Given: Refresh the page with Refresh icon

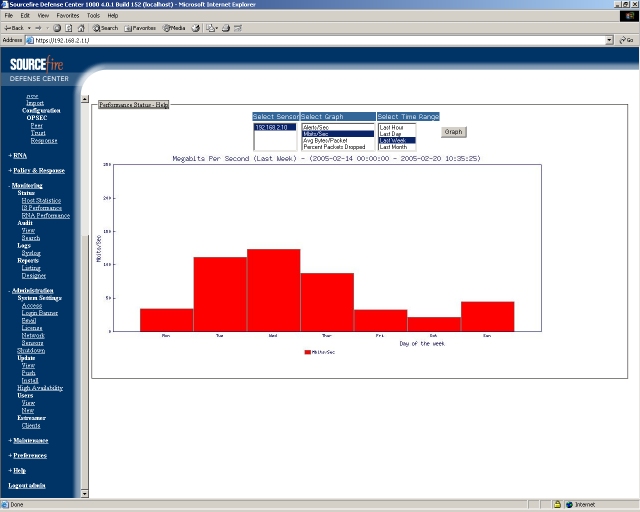Looking at the screenshot, I should 69,28.
